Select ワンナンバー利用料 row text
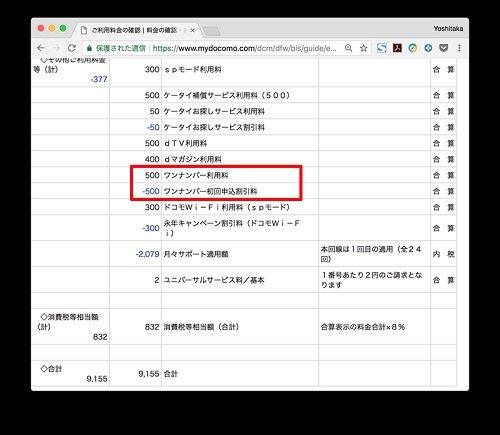Viewport: 500px width, 435px height. coord(196,175)
